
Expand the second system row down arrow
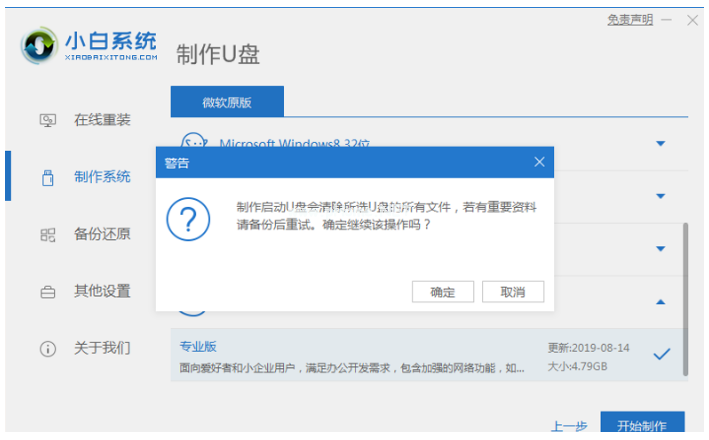click(660, 196)
